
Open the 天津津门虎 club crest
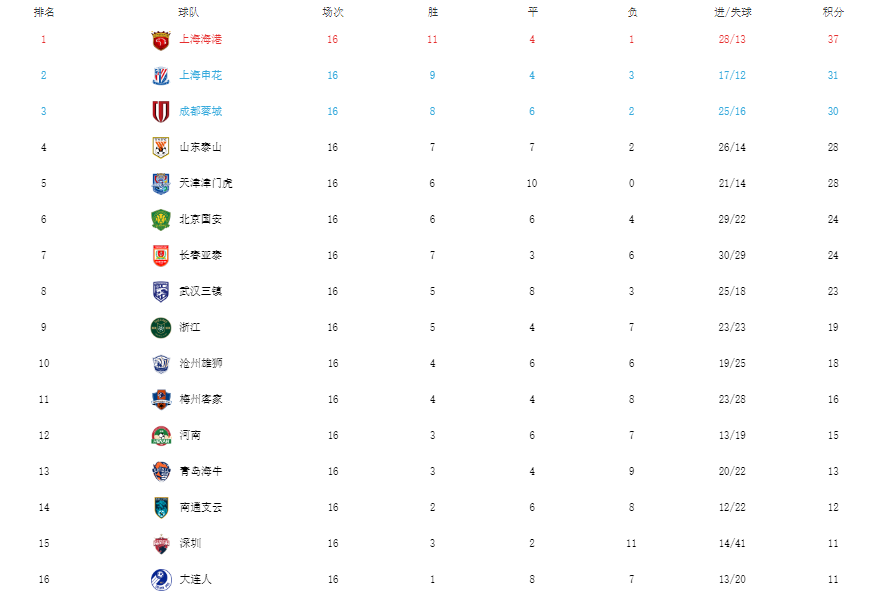click(160, 184)
